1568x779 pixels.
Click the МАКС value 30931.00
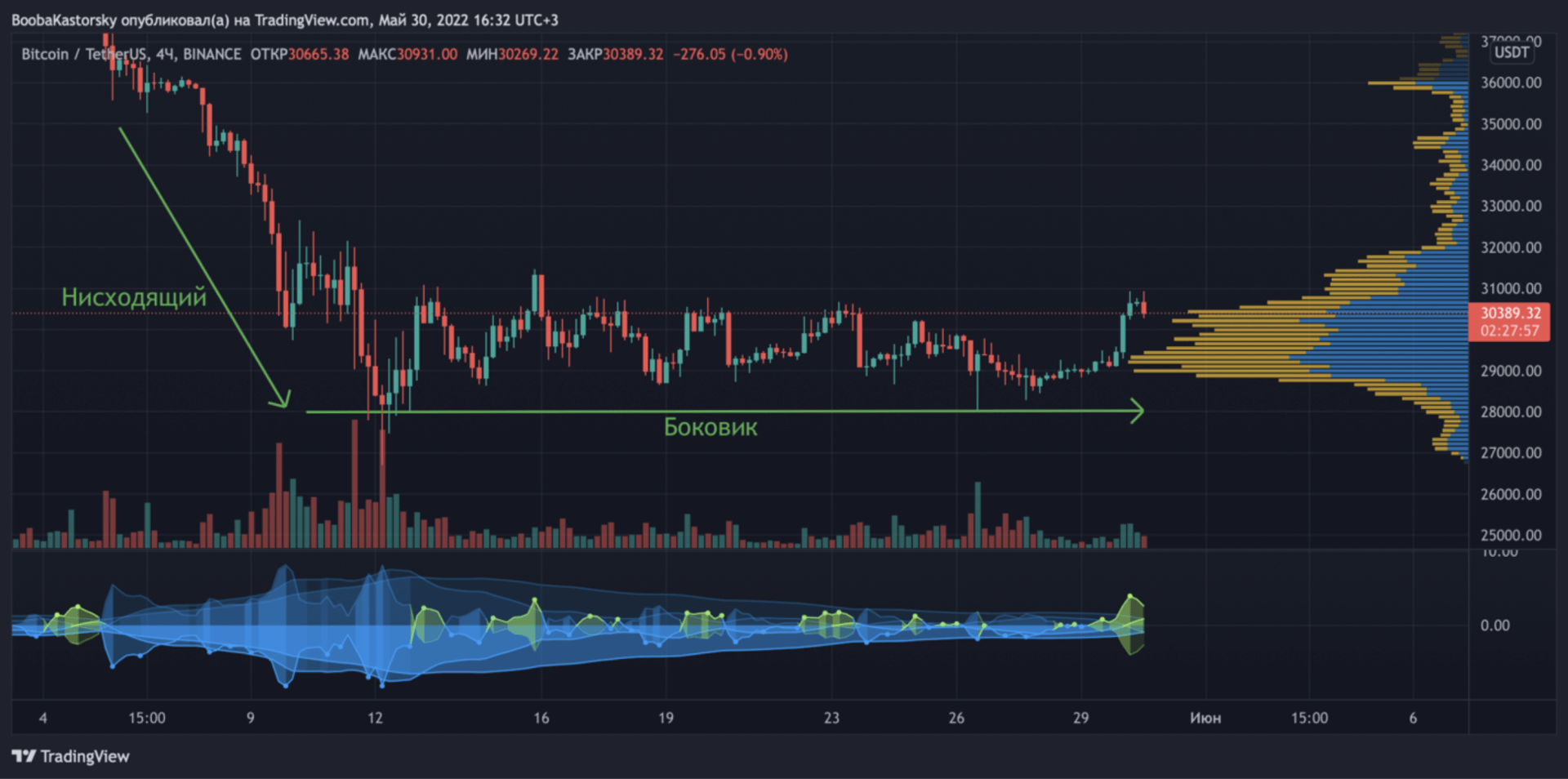[x=427, y=55]
